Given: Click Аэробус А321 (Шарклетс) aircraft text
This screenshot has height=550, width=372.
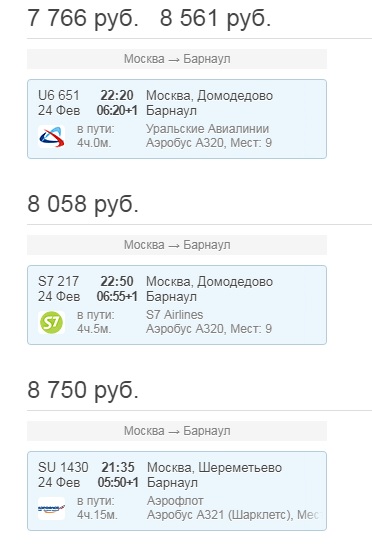Looking at the screenshot, I should click(x=219, y=515).
